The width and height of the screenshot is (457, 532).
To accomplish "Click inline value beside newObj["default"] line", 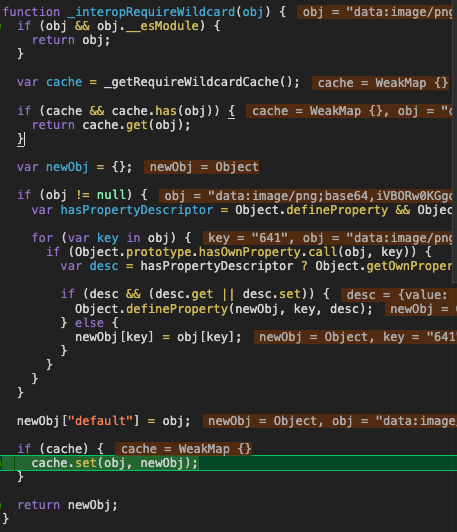I will (330, 421).
